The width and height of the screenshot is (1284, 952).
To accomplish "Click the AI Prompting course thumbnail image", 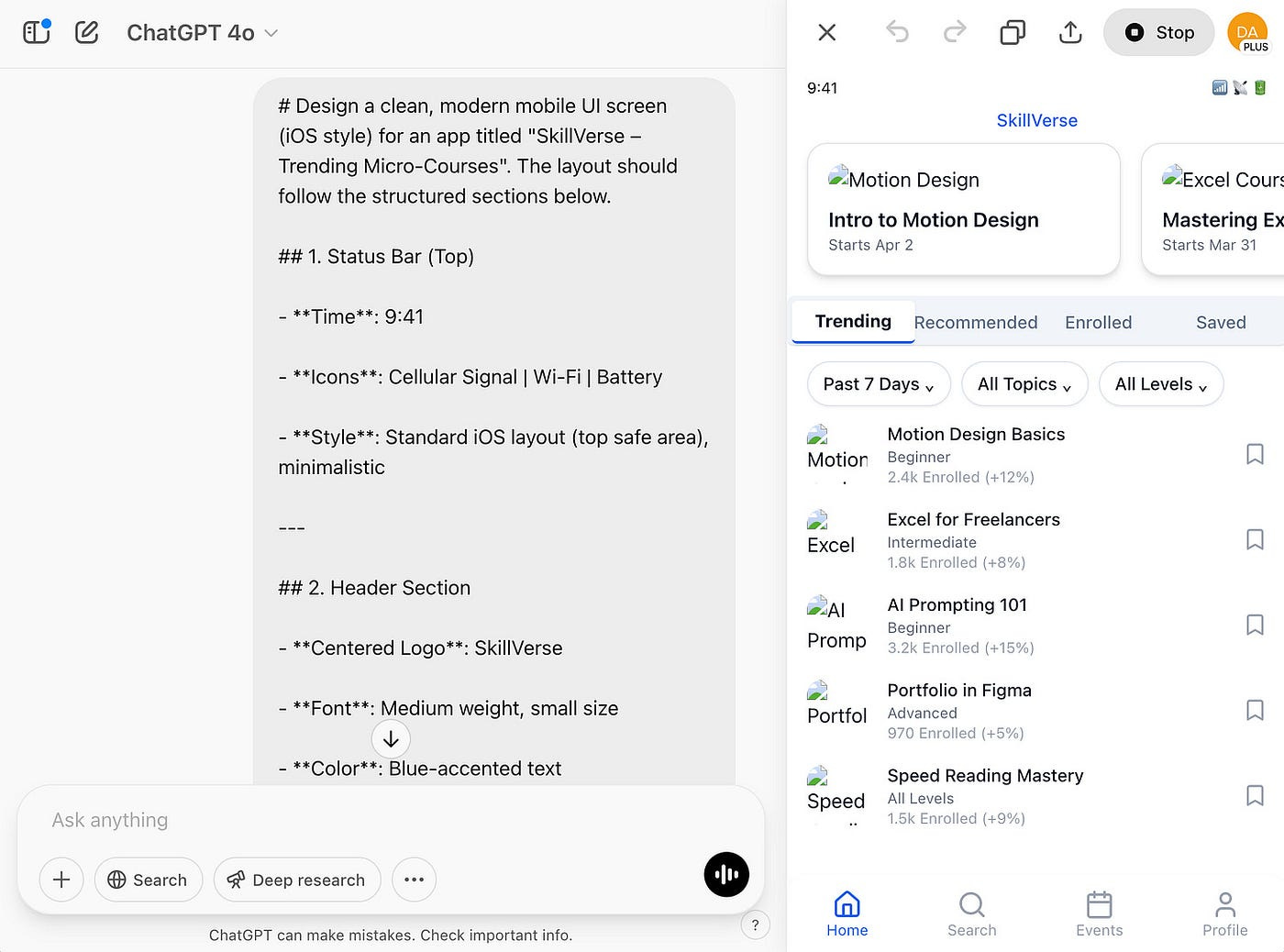I will (x=837, y=624).
